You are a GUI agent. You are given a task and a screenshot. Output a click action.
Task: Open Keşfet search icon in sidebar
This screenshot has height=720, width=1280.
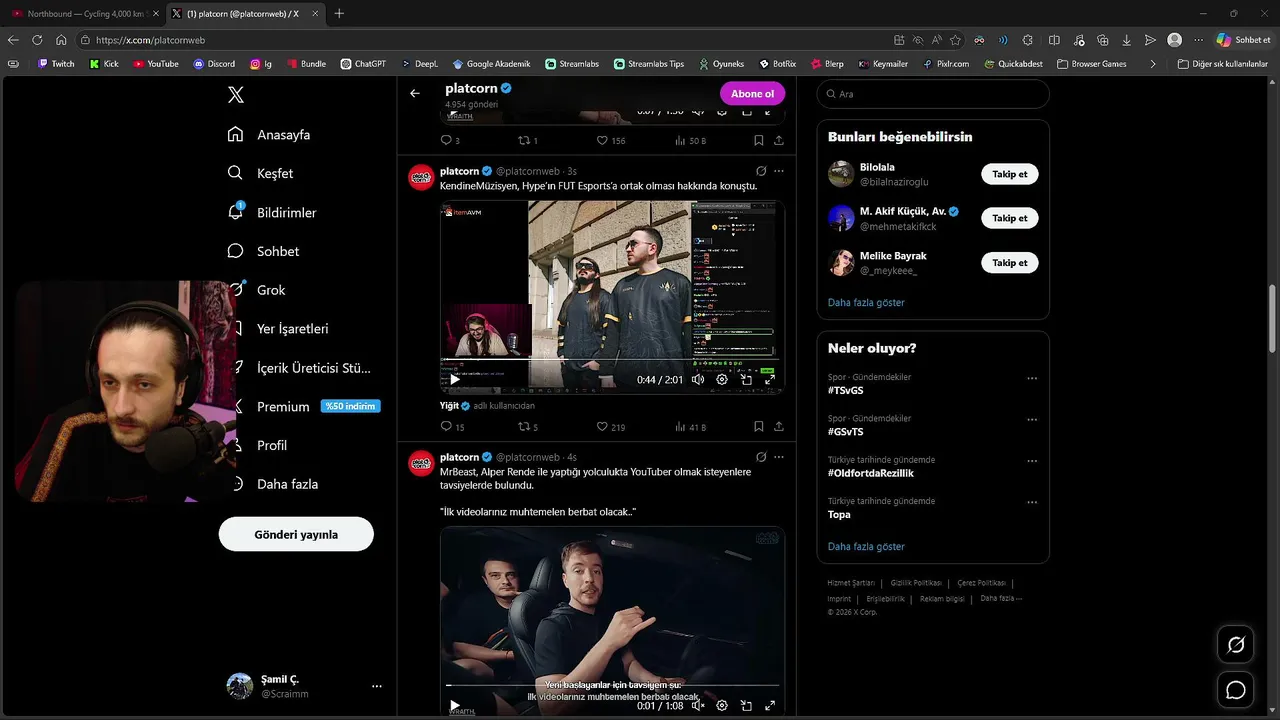(235, 173)
